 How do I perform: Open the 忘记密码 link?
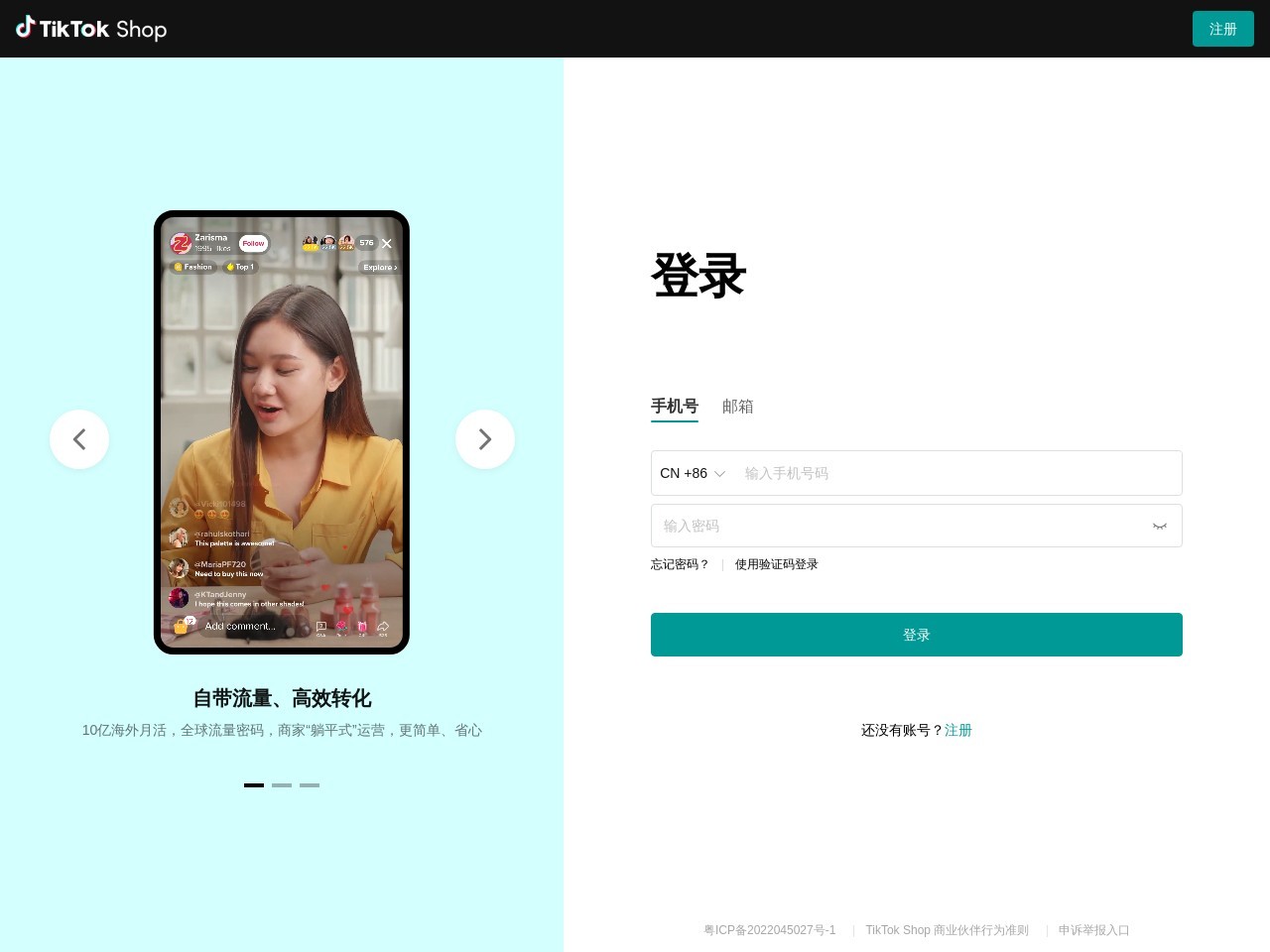(x=680, y=564)
